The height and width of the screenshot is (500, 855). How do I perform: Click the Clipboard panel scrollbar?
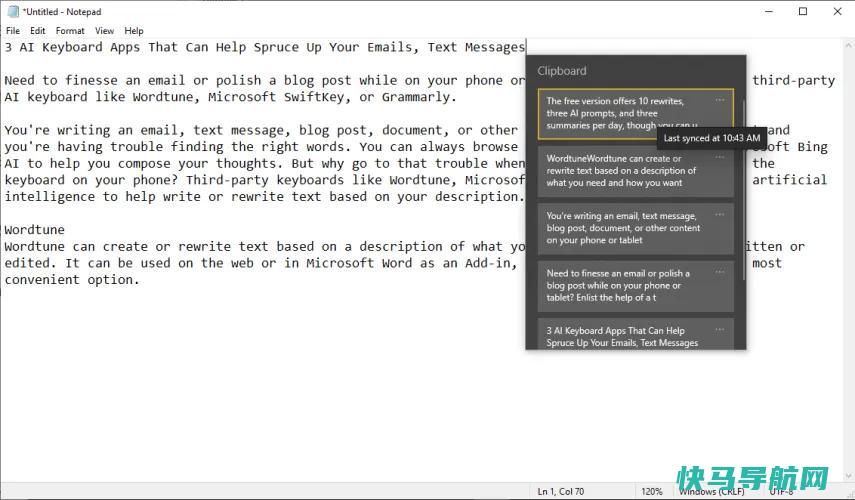coord(743,191)
